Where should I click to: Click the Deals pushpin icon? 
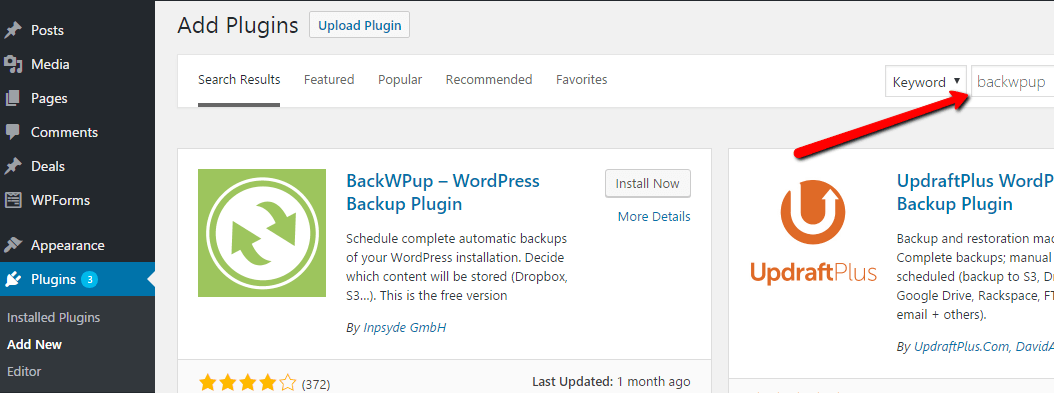pos(13,166)
